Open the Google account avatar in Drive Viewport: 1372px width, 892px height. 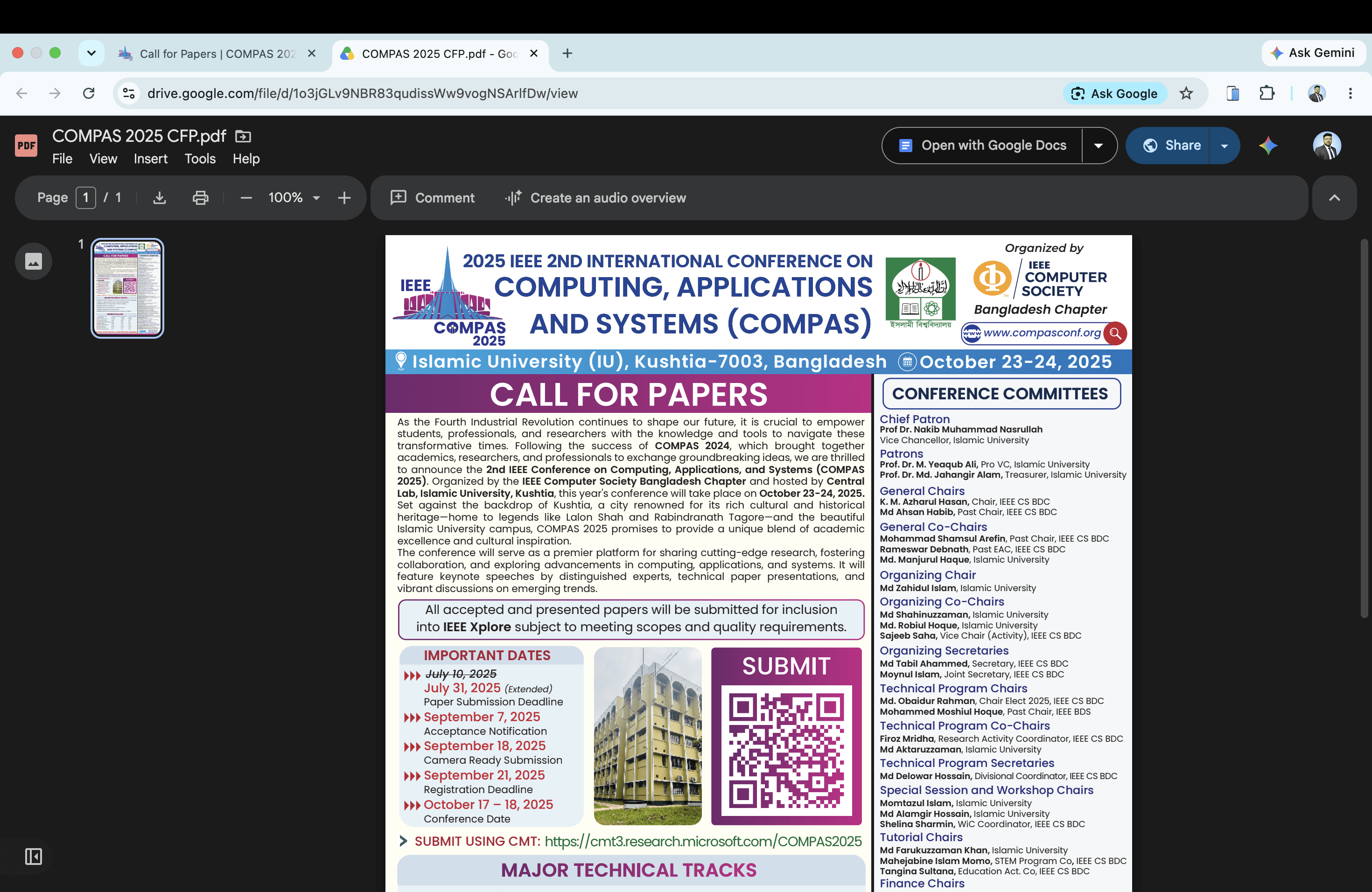[x=1327, y=145]
